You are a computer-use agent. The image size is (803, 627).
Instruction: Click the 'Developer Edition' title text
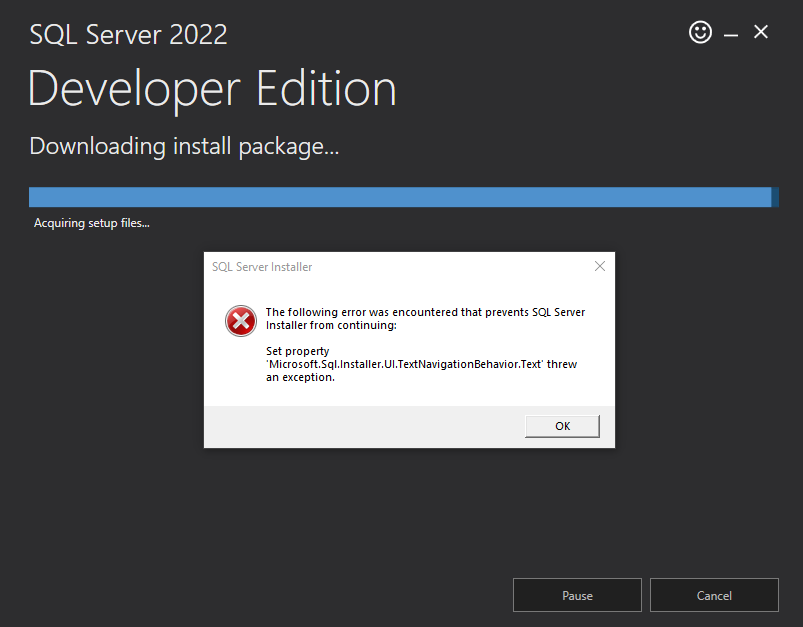(x=212, y=89)
